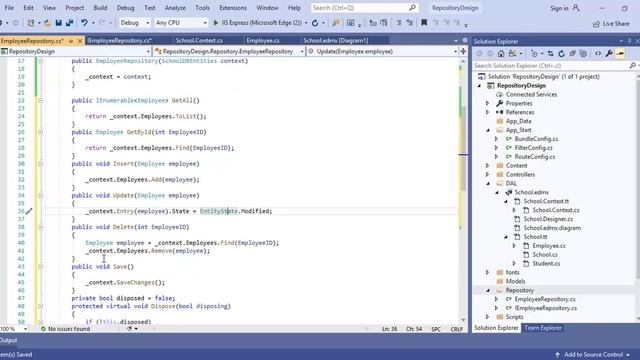Expand the References node
The image size is (640, 360).
487,112
